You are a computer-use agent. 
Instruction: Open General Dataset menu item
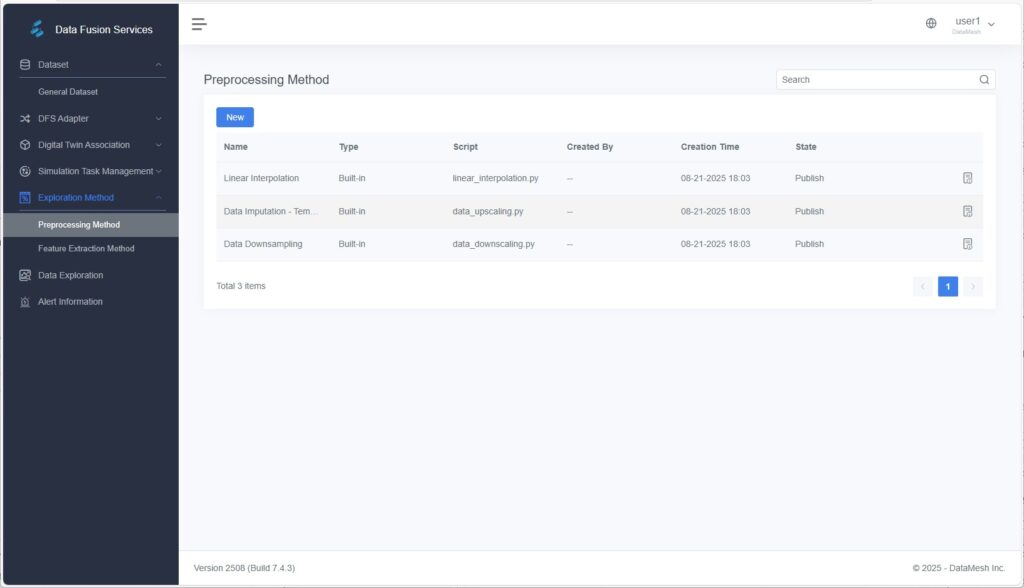68,92
